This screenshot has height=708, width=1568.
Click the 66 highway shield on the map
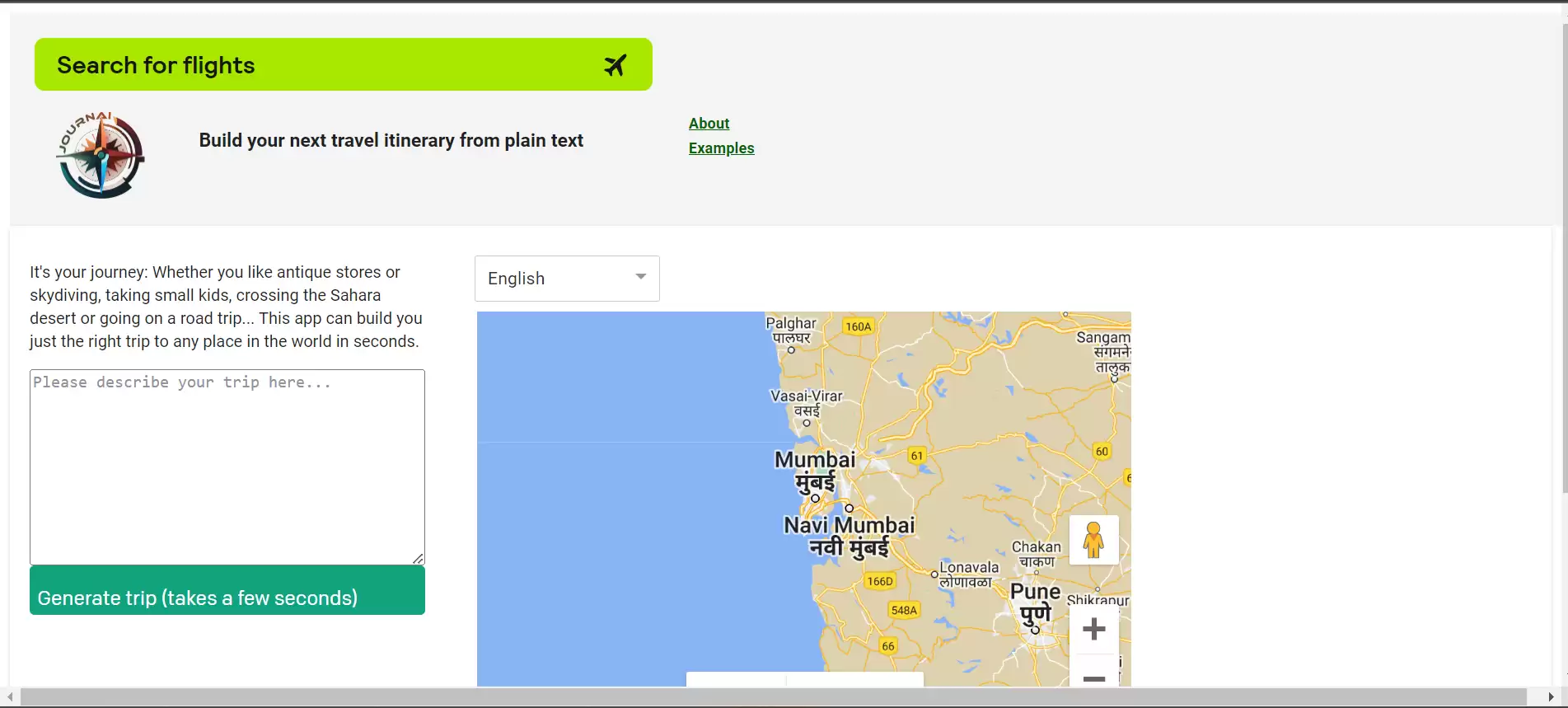[x=887, y=646]
